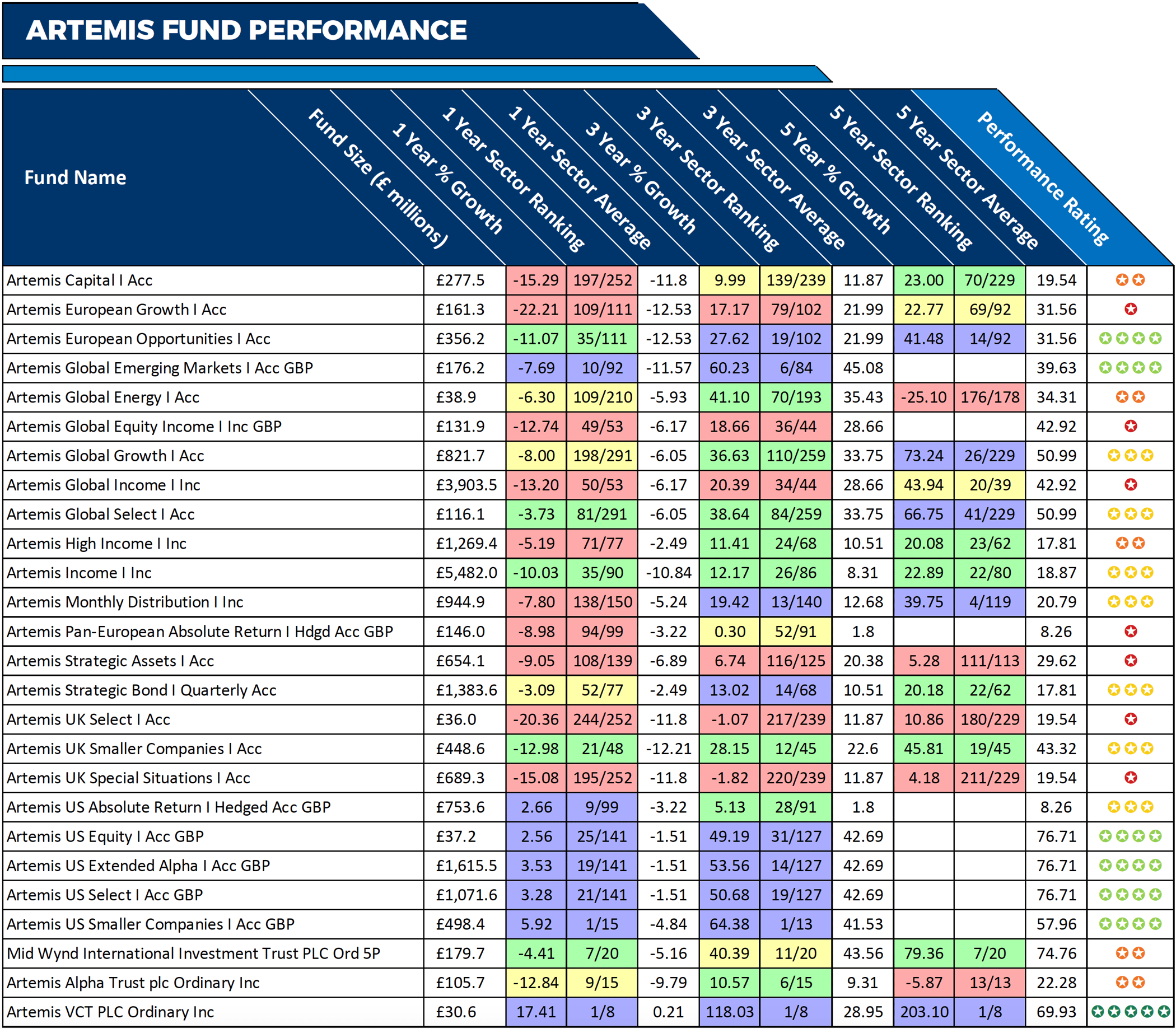Click Artemis US Extended Alpha I Acc GBP
The width and height of the screenshot is (1176, 1029).
click(138, 866)
